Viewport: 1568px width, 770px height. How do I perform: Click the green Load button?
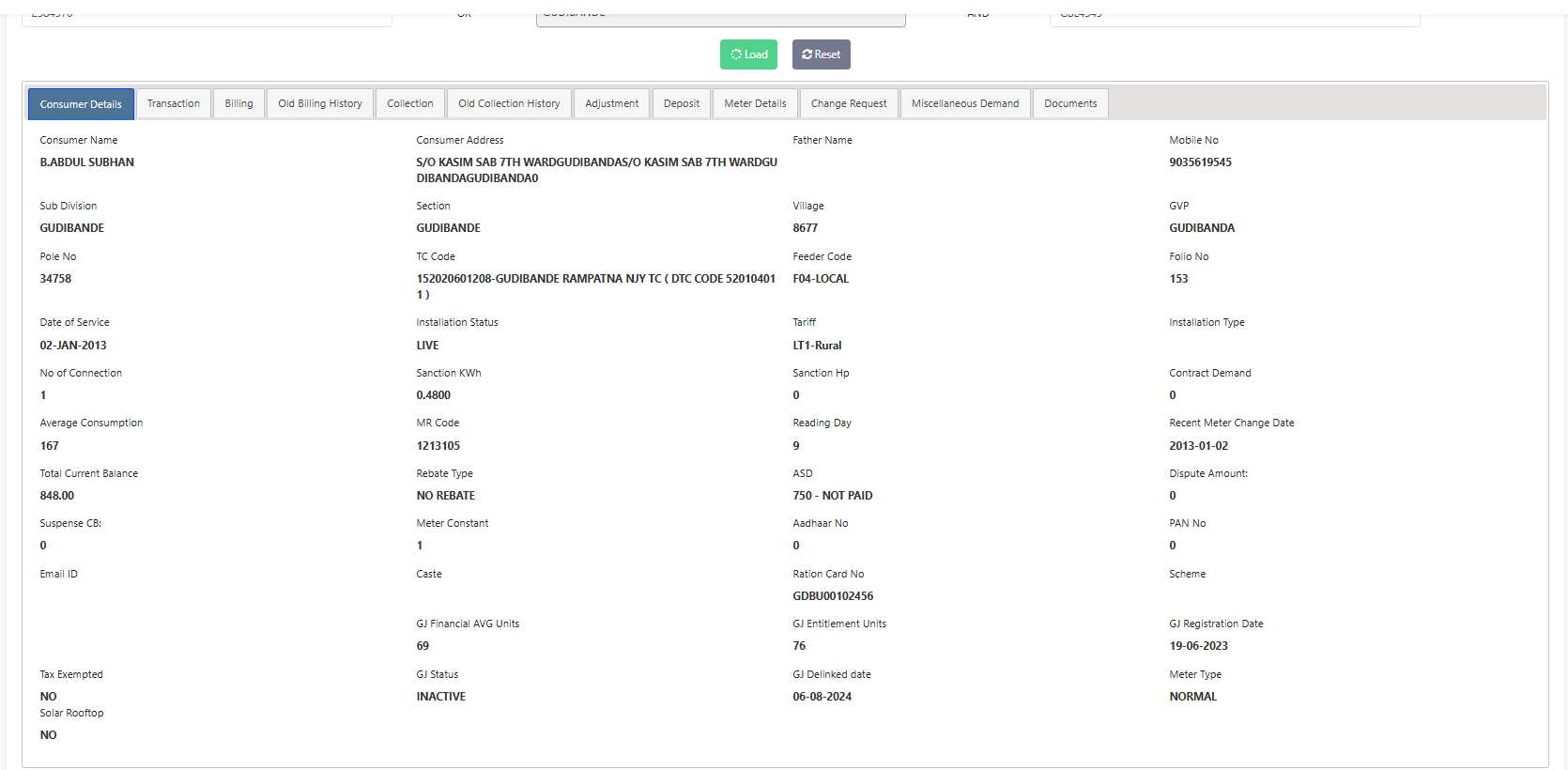748,54
